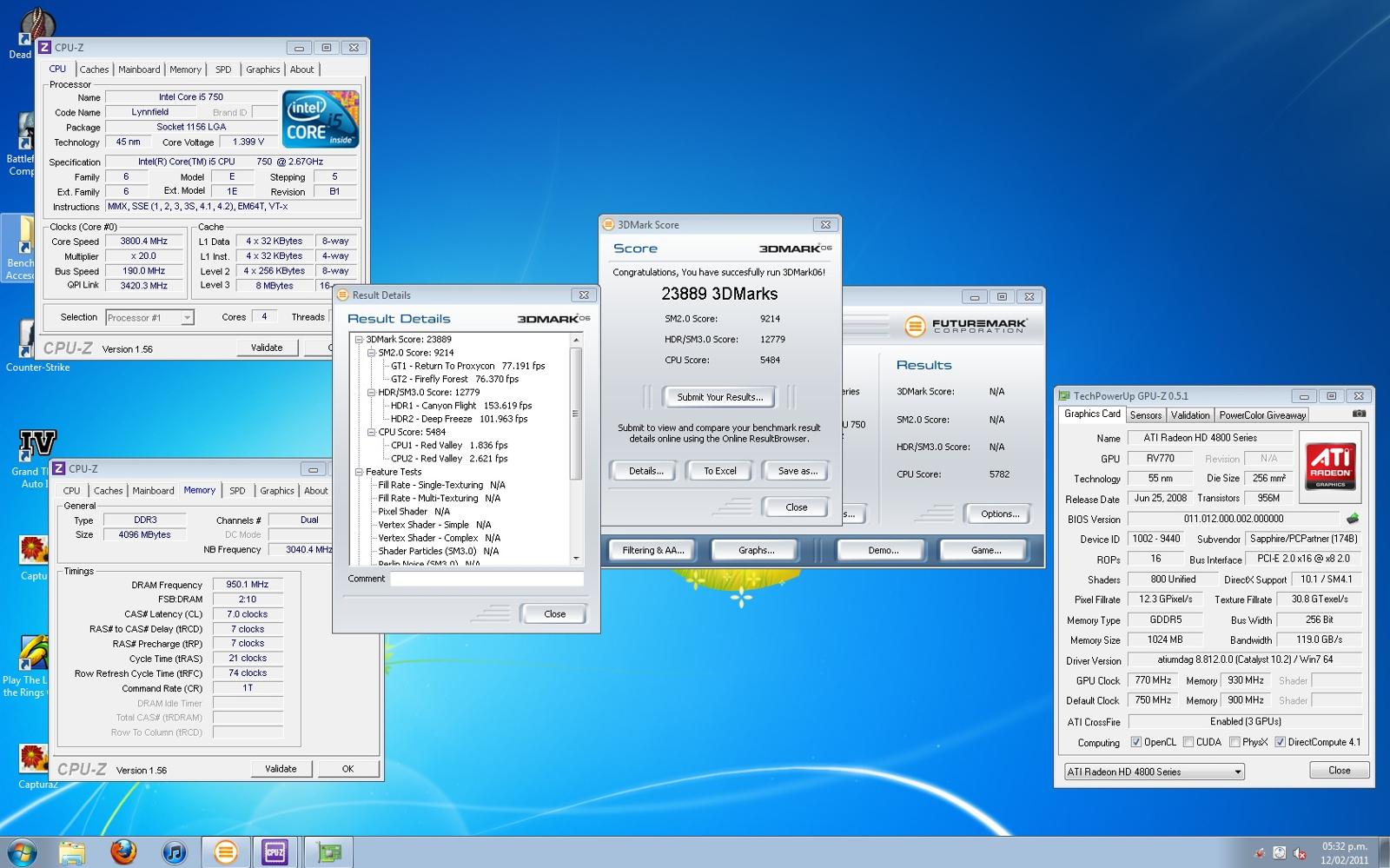Image resolution: width=1390 pixels, height=868 pixels.
Task: Collapse the Feature Tests tree node
Action: click(358, 472)
